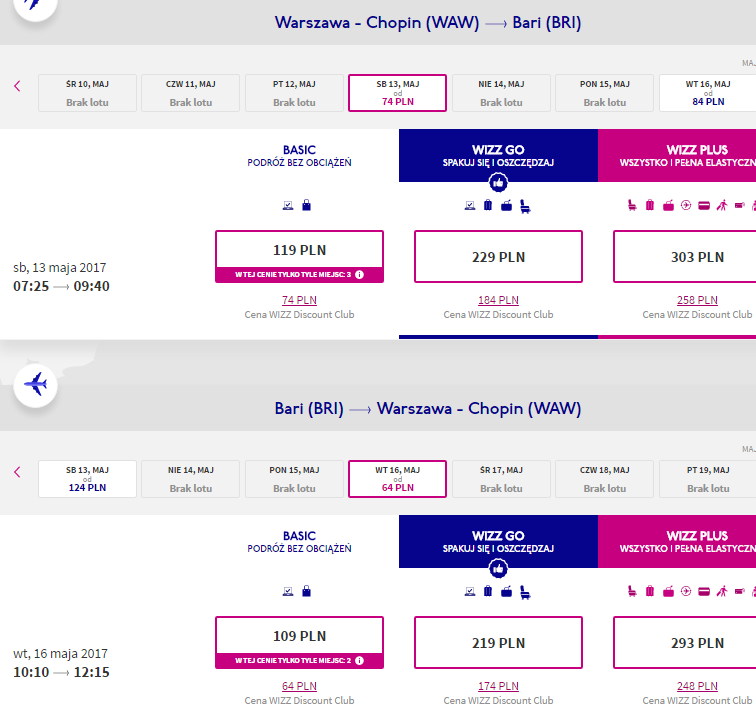Click the airplane icon above Bari–Warszawa heading
This screenshot has width=756, height=713.
click(x=36, y=385)
